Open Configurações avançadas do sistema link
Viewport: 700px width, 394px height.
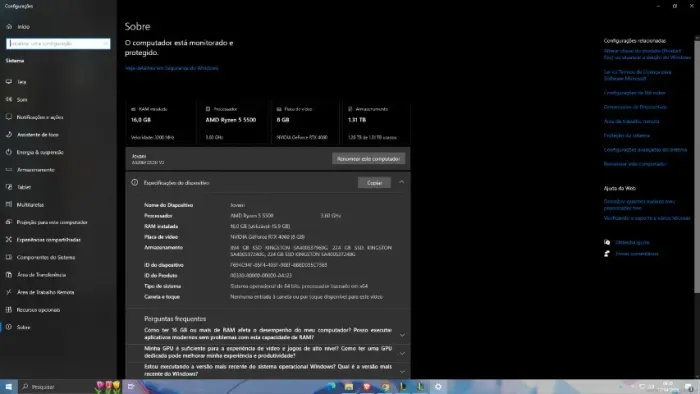coord(645,150)
